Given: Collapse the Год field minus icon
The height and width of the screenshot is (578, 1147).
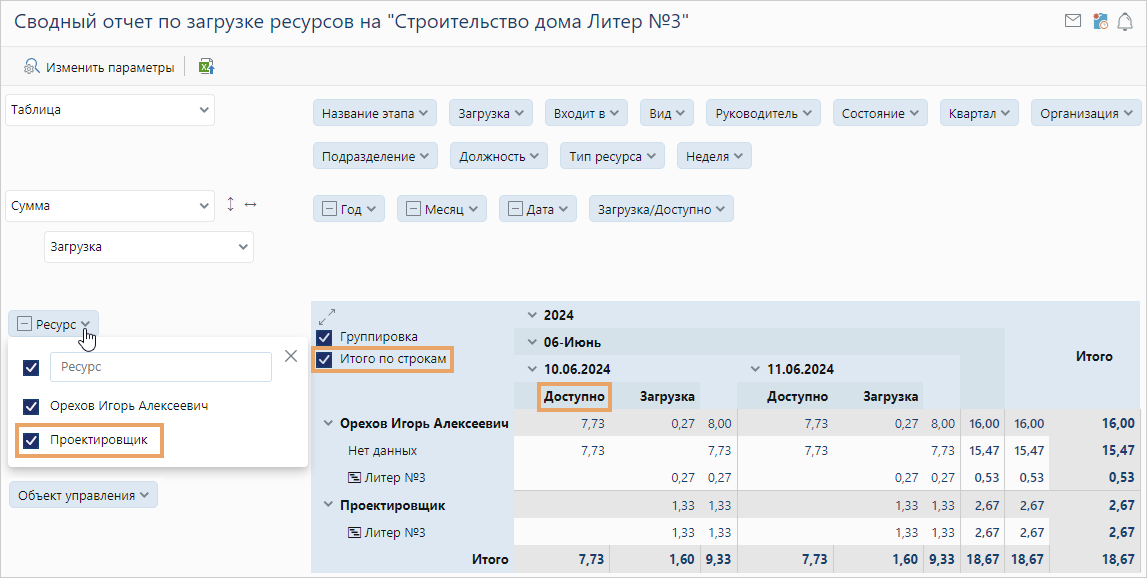Looking at the screenshot, I should tap(329, 209).
